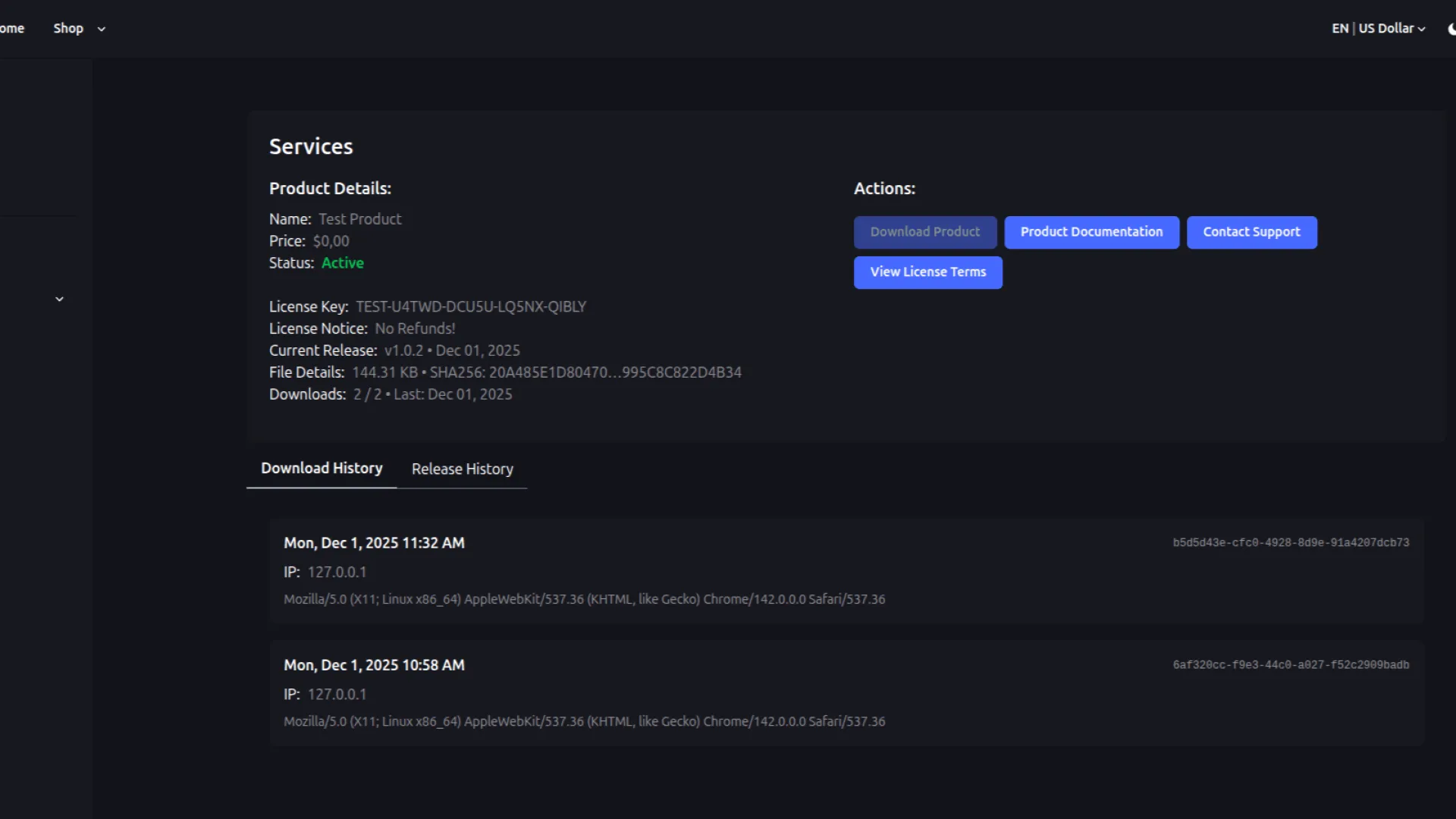Screen dimensions: 1456x819
Task: Select the 11:32 AM download entry
Action: coord(374,543)
